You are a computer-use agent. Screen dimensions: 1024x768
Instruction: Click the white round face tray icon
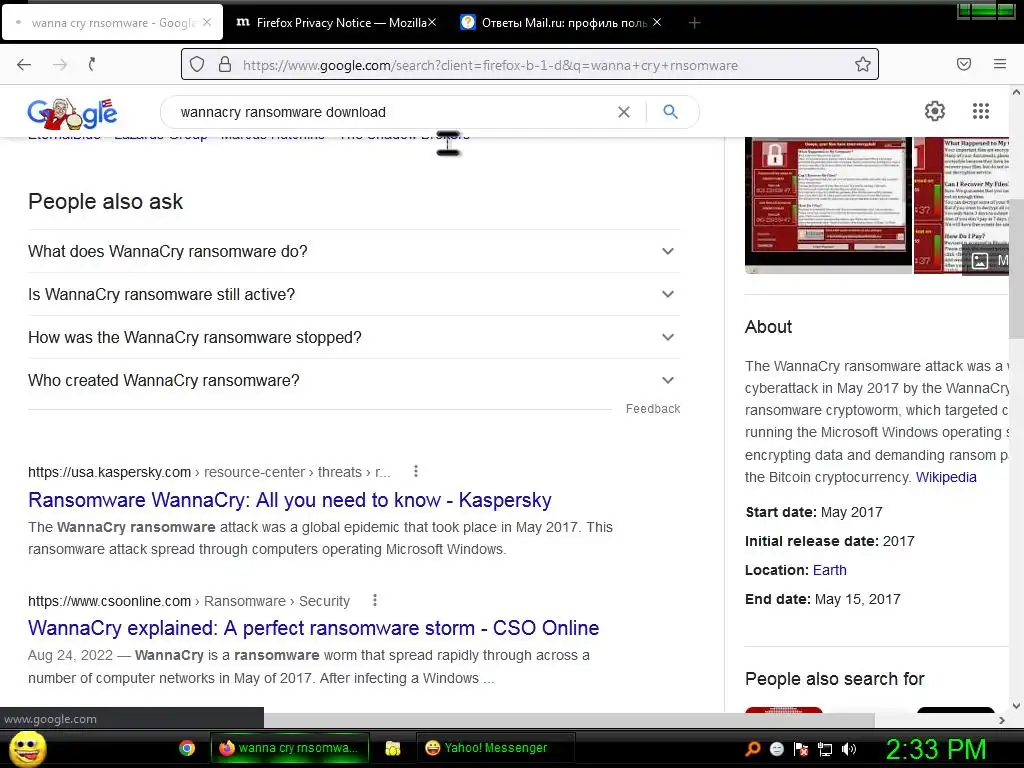point(776,749)
